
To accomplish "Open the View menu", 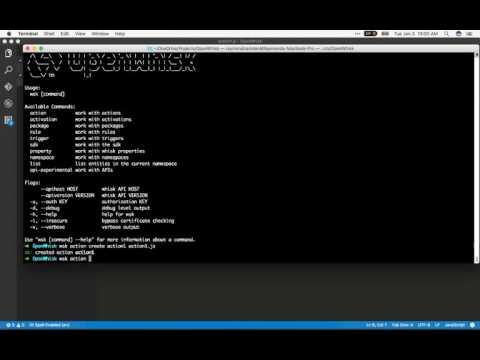I will [80, 34].
